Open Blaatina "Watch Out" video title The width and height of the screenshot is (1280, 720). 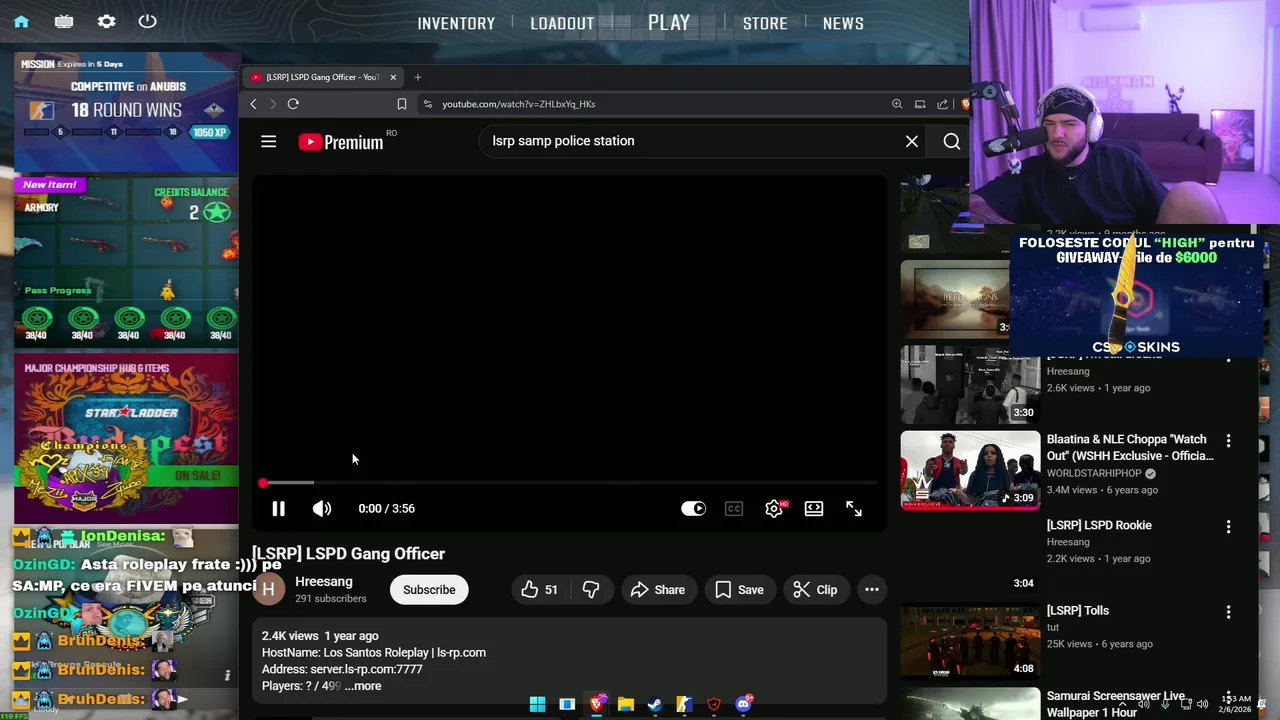(x=1130, y=447)
